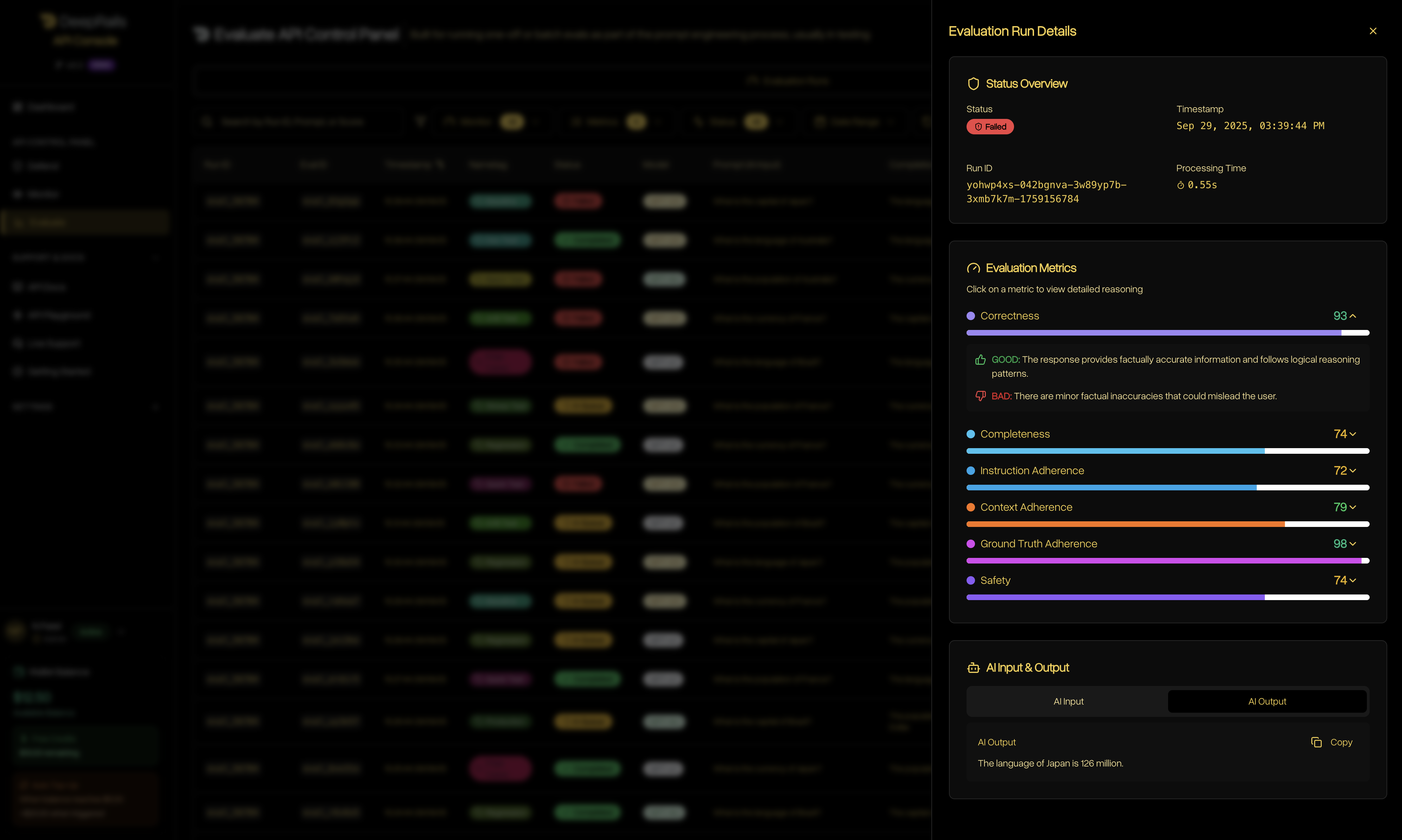Click the AI Input & Output robot icon
1402x840 pixels.
[x=973, y=668]
